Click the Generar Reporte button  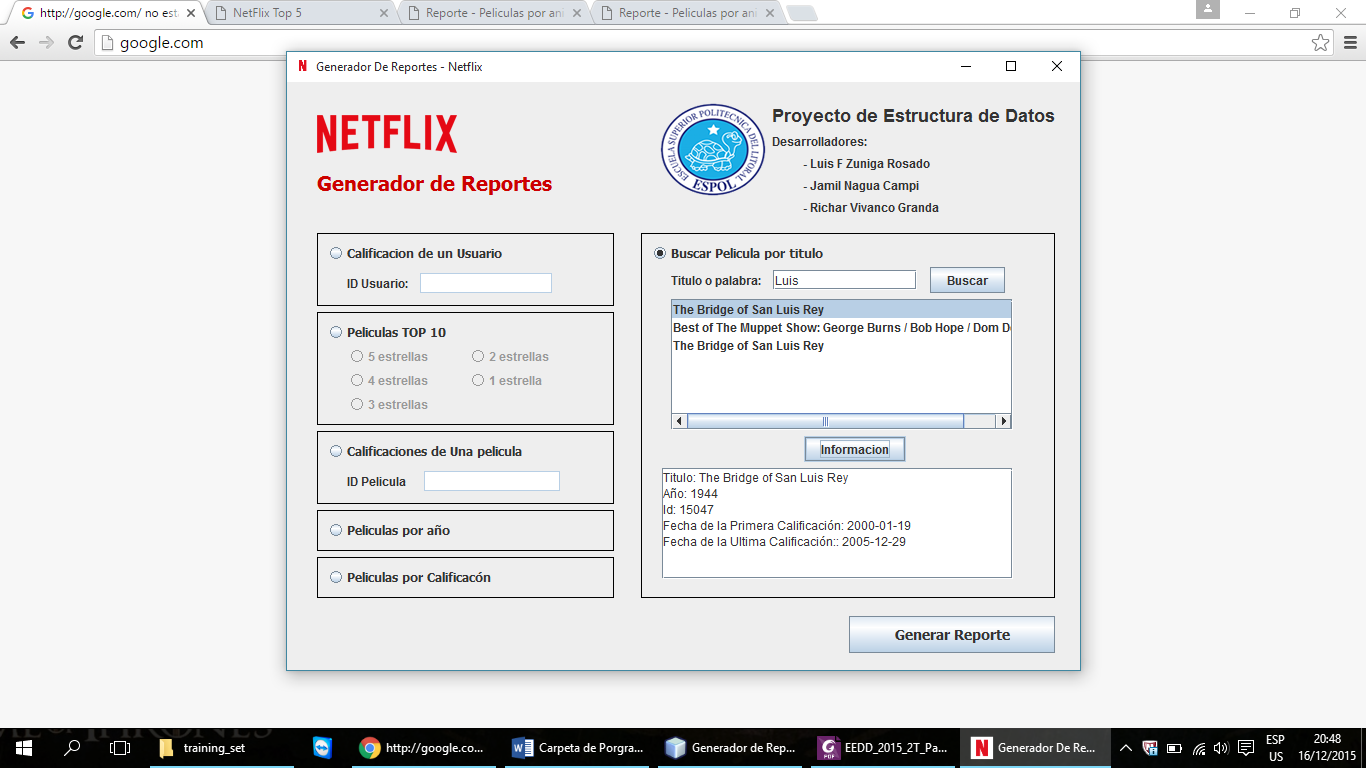pyautogui.click(x=951, y=634)
